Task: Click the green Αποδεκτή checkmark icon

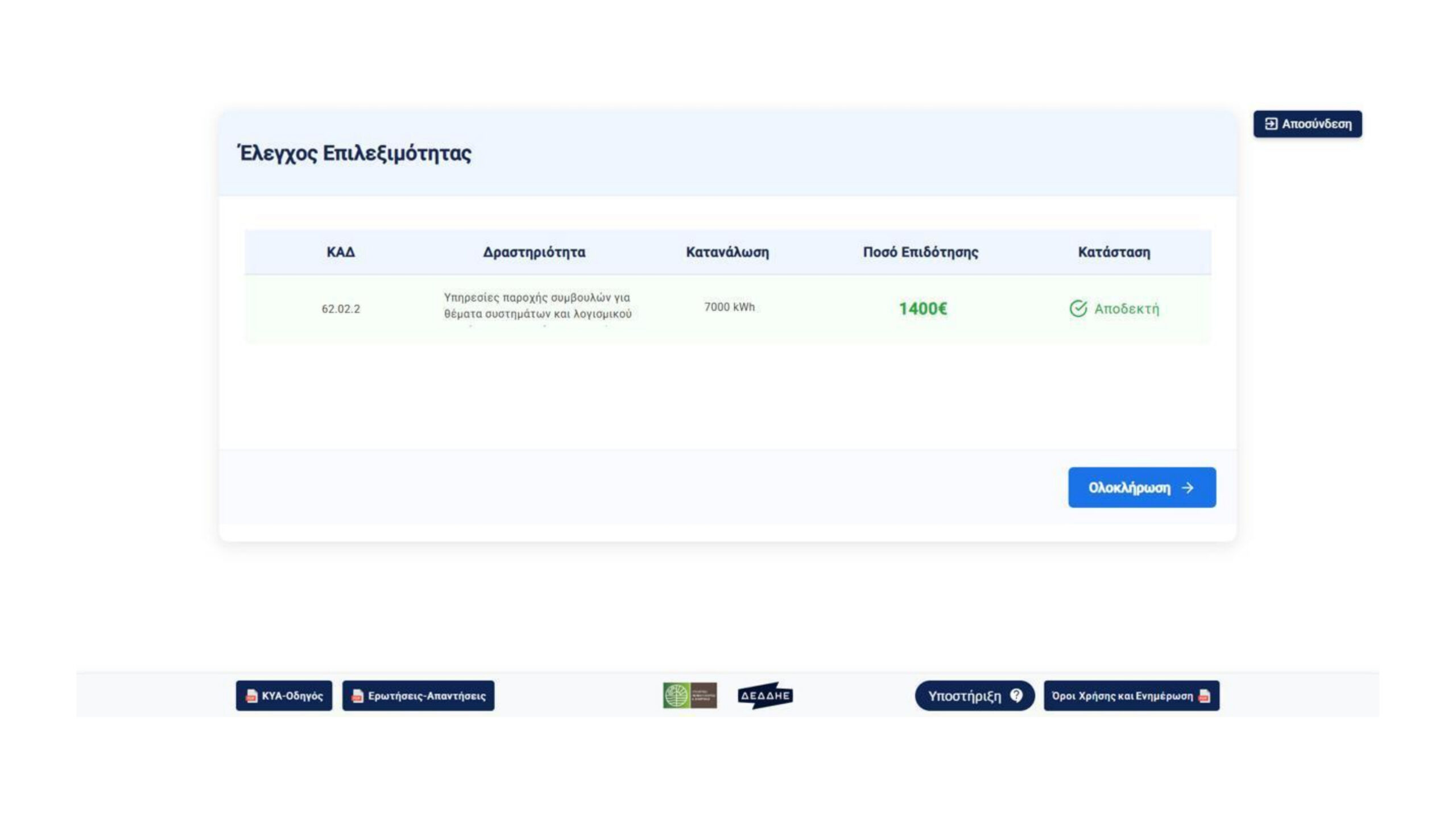Action: coord(1078,309)
